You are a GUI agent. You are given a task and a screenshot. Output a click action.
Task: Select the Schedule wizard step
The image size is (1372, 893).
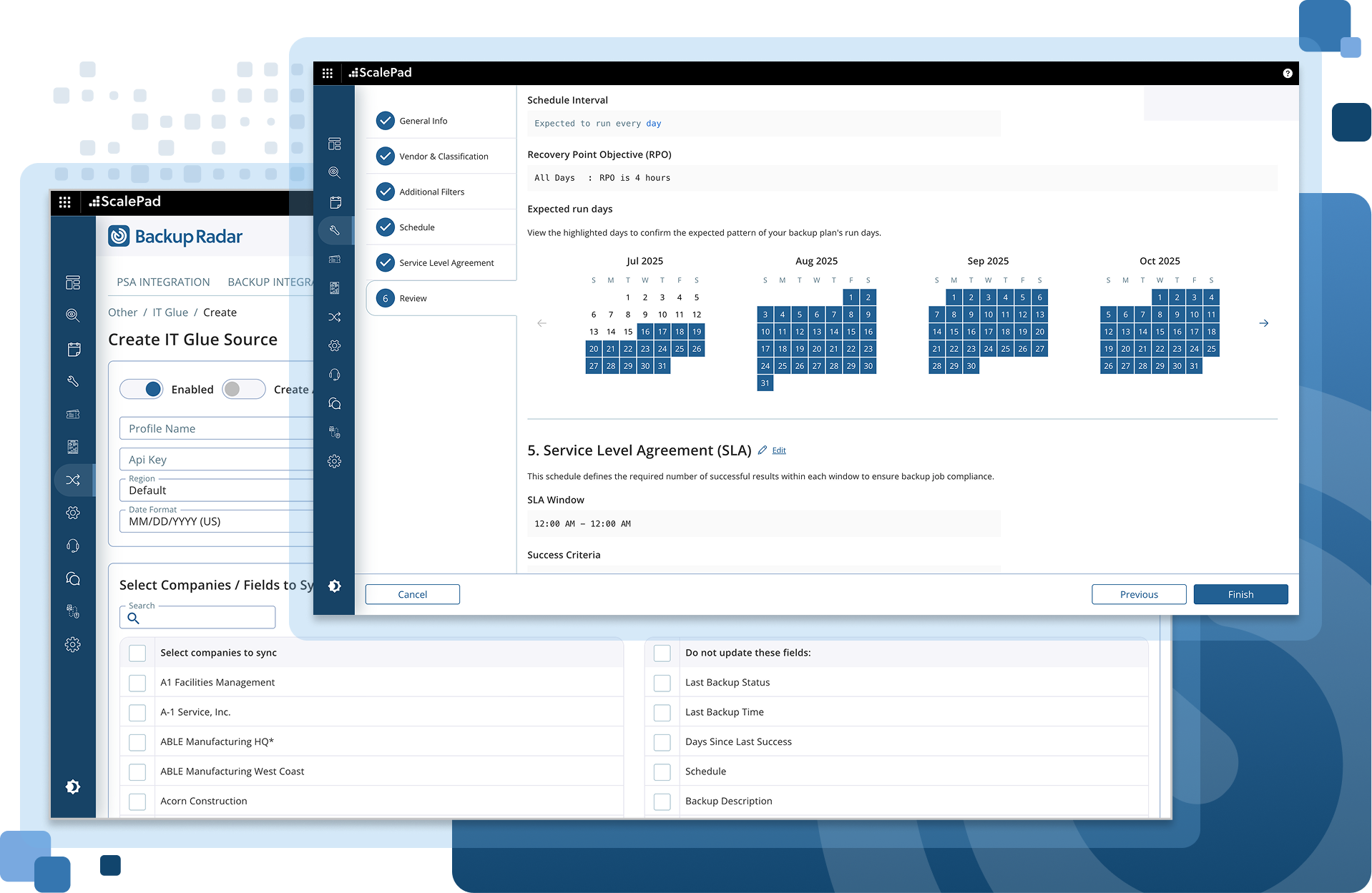pos(417,227)
